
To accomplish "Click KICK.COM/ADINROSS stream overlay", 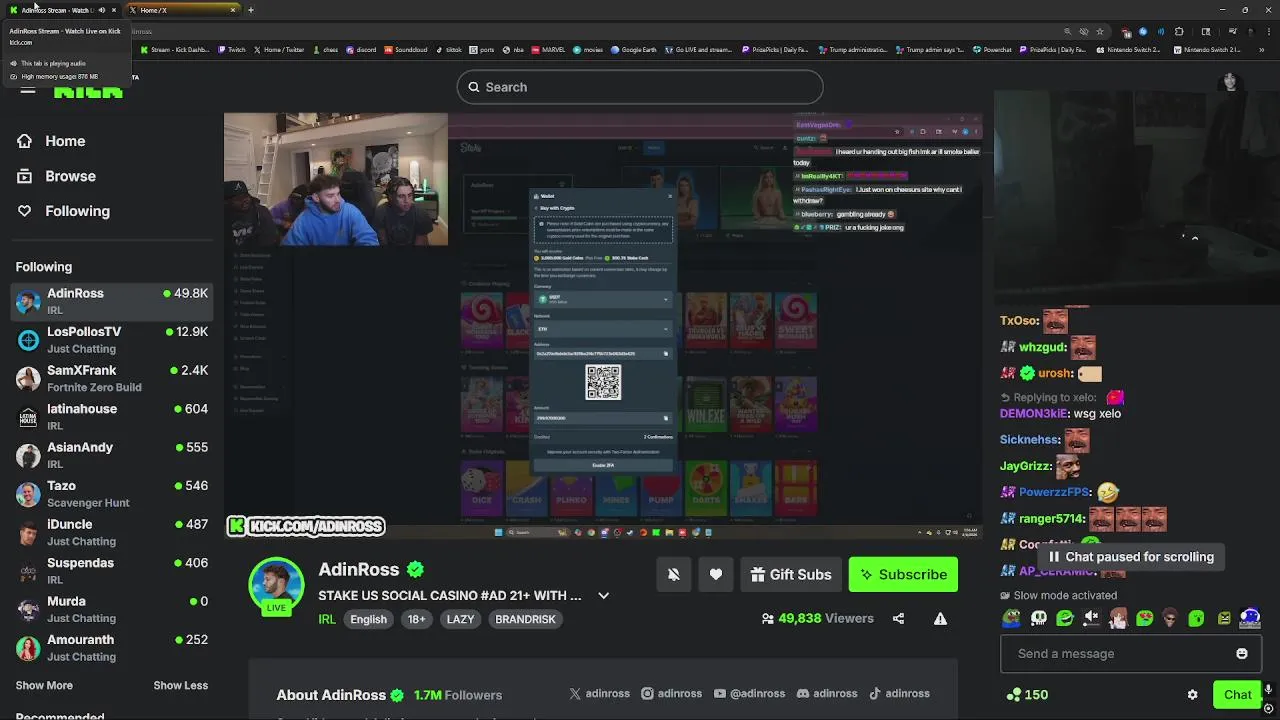I will point(306,526).
